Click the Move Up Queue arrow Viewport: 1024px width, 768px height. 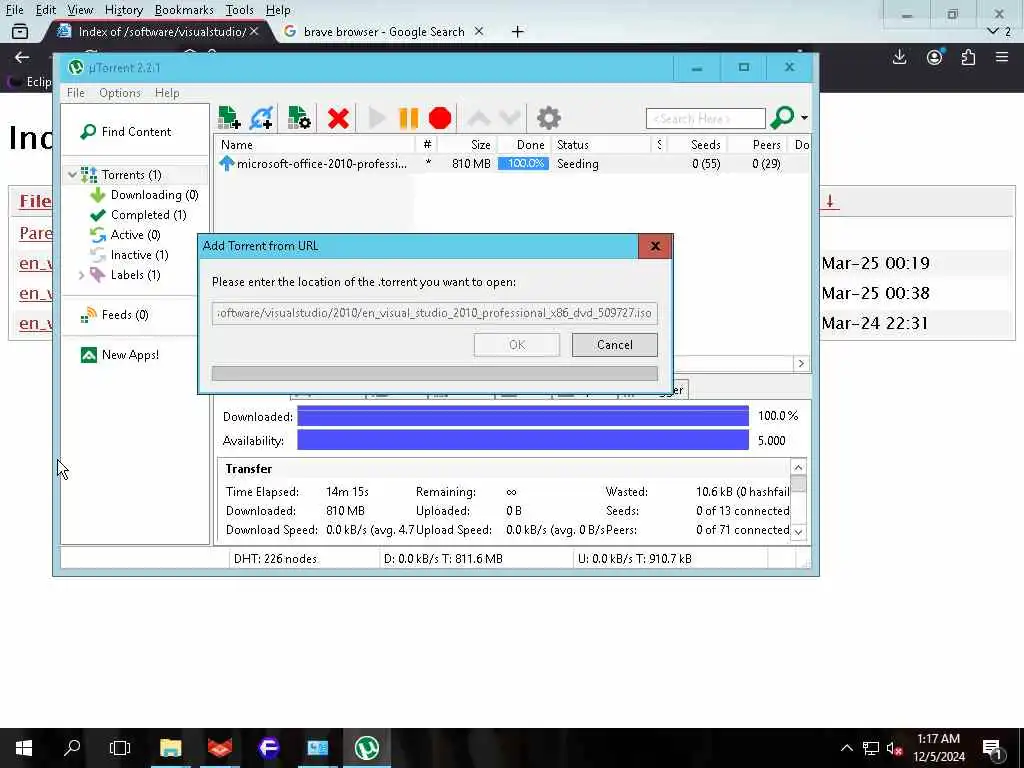(x=479, y=119)
